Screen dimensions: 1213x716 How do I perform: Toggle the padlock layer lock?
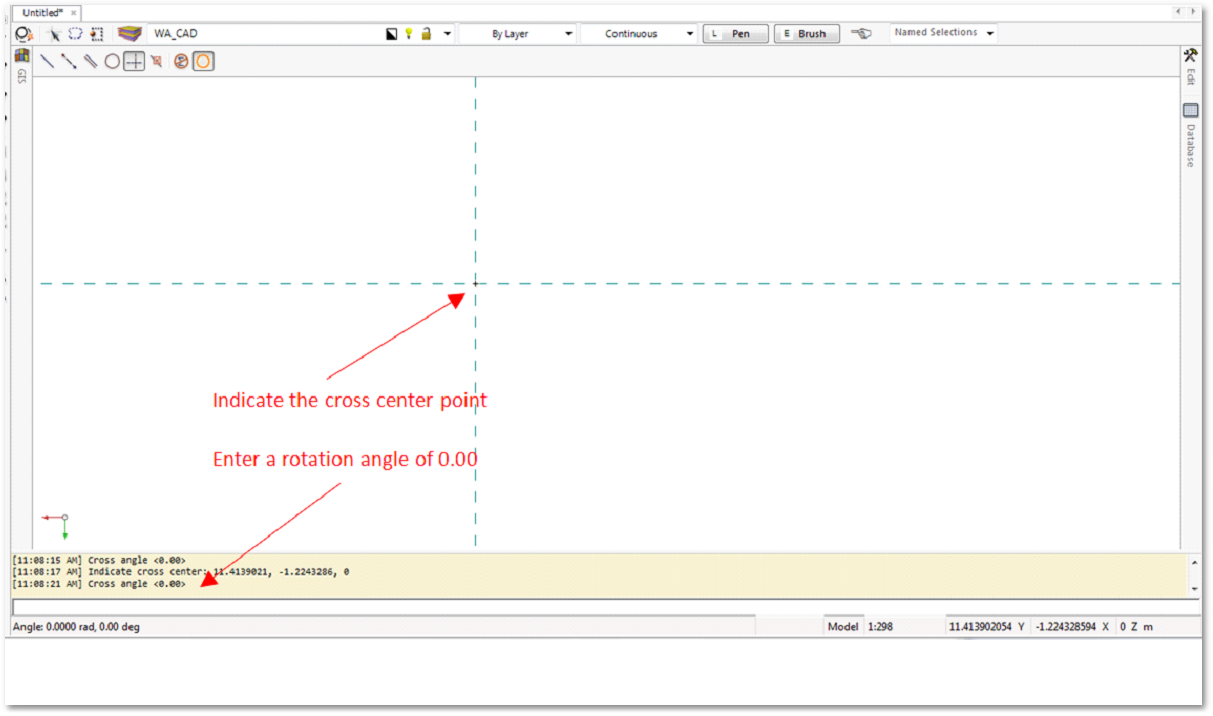tap(426, 34)
